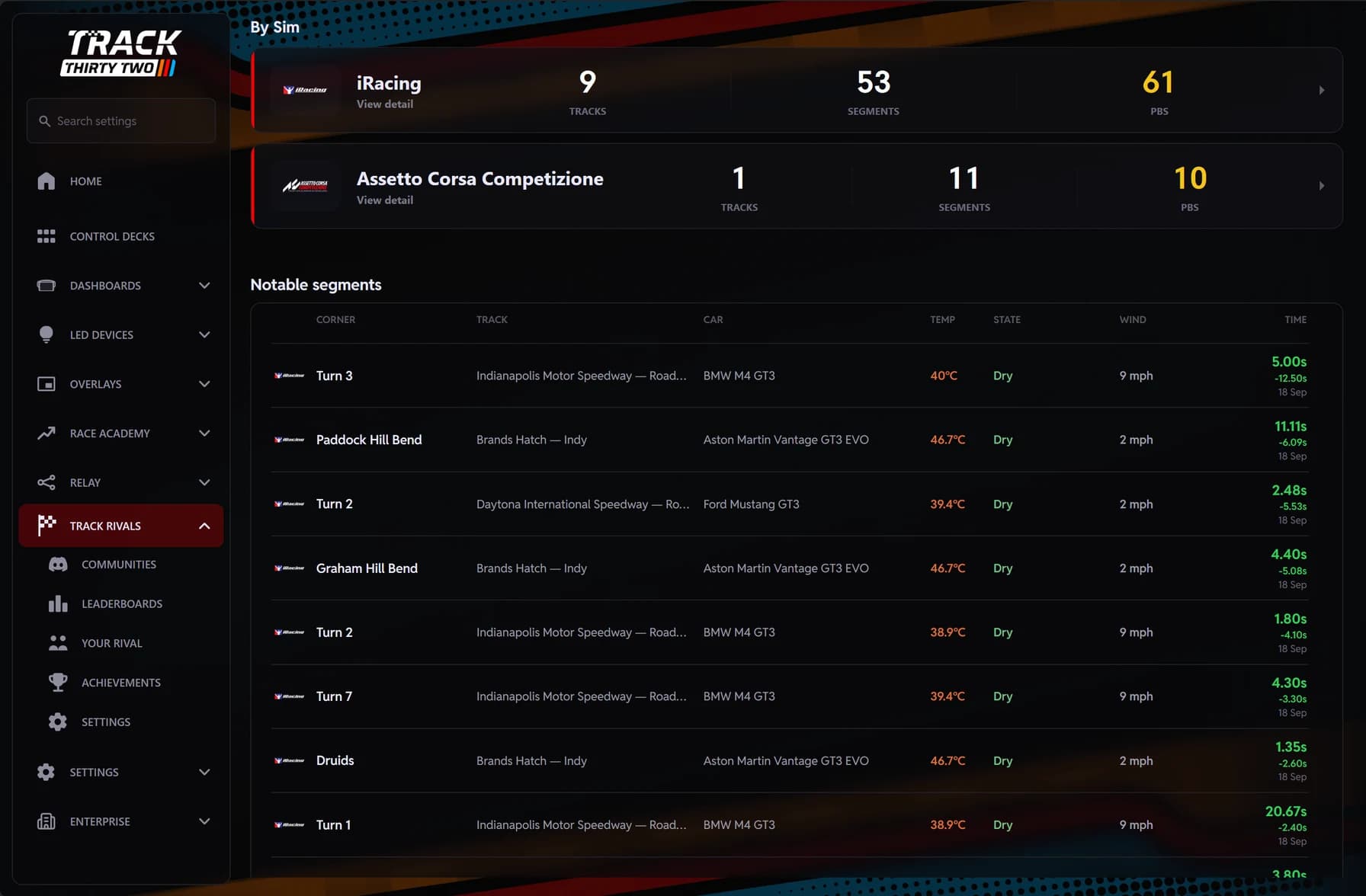Click the Track Thirty Two logo
1366x896 pixels.
(x=121, y=53)
